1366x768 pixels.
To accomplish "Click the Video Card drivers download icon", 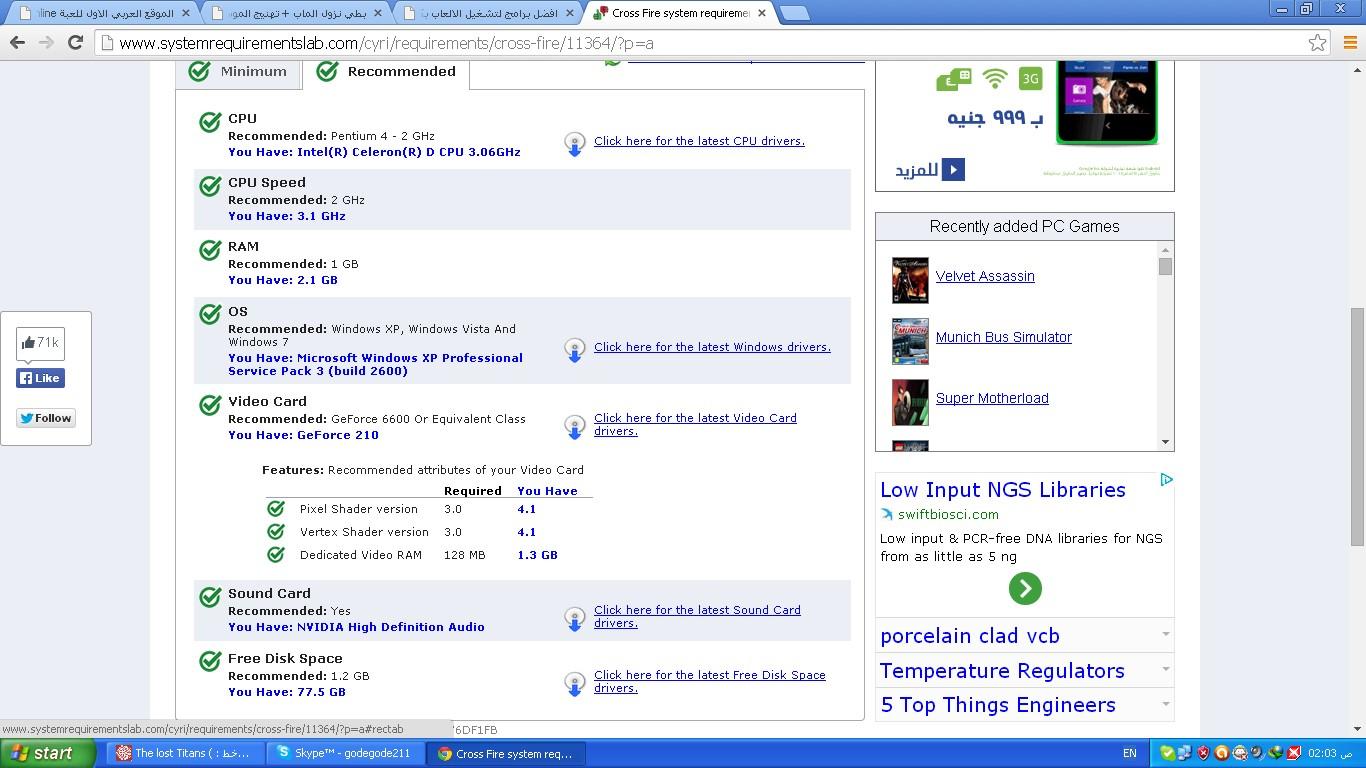I will point(574,427).
